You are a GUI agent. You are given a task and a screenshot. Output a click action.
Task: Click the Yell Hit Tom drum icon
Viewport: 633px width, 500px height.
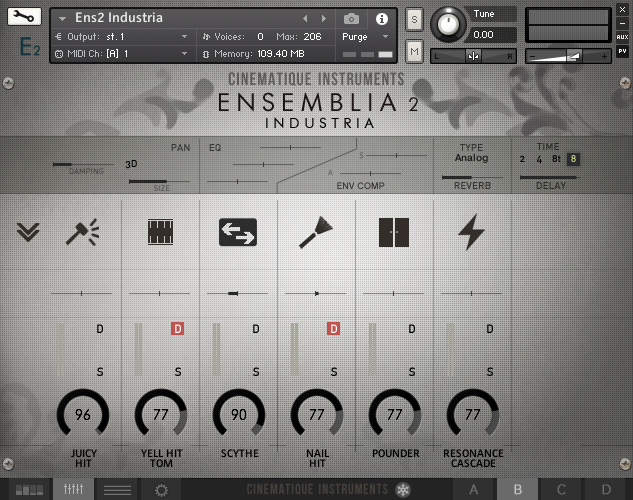click(160, 232)
